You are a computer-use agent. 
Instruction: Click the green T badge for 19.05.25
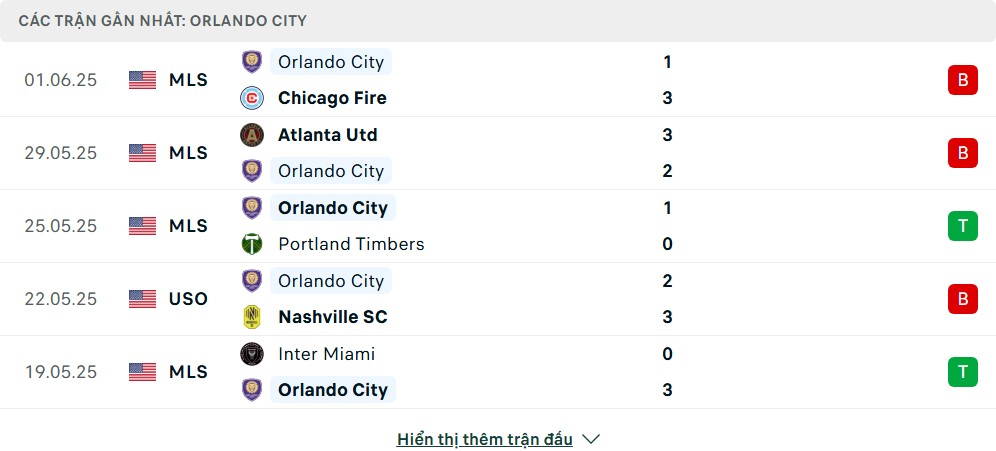[962, 372]
